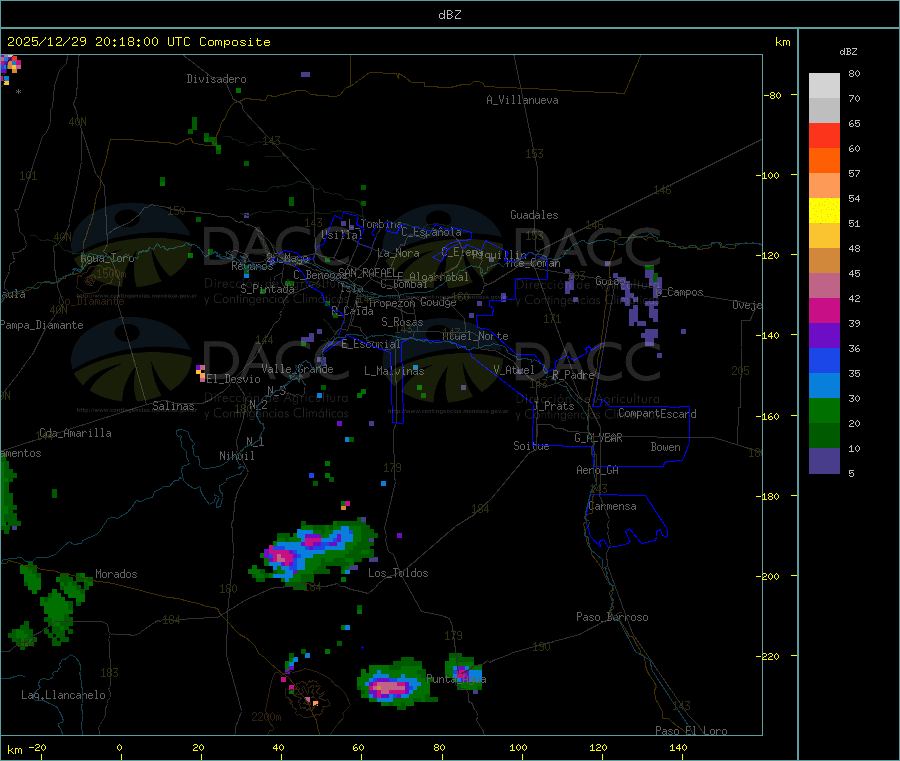Click the 'B_Campos' place label
Viewport: 900px width, 761px height.
coord(679,292)
